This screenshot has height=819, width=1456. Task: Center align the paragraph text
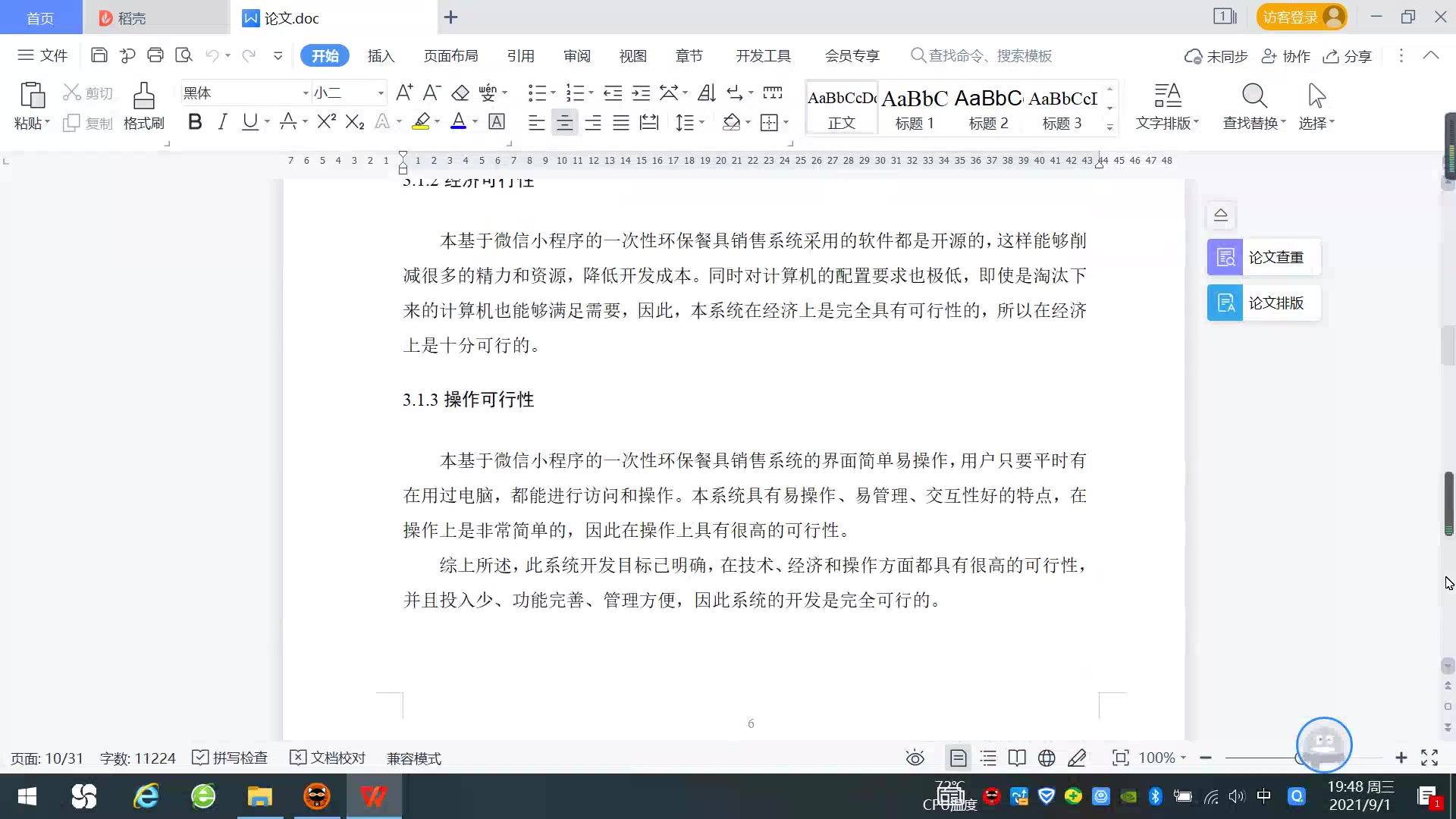(564, 123)
